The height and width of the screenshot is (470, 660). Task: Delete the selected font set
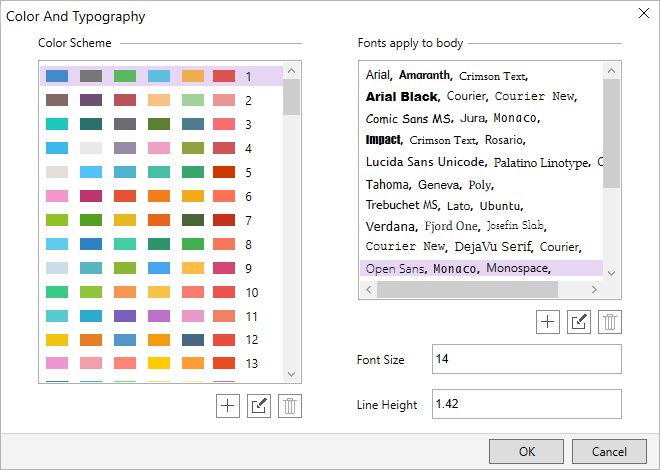[x=610, y=321]
